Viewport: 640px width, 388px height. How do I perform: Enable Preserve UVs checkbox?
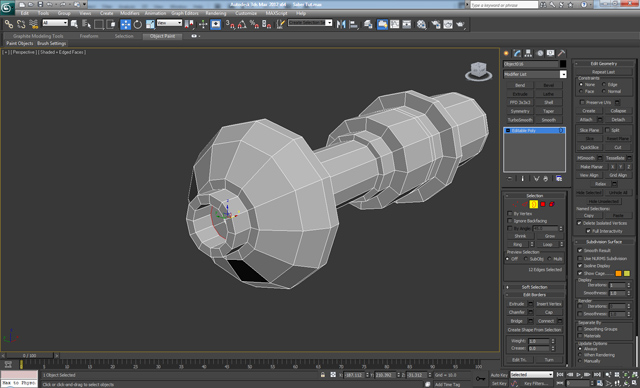tap(582, 102)
